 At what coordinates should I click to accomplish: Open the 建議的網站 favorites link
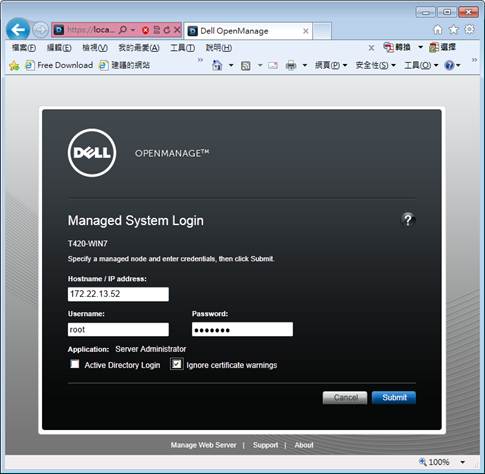(124, 65)
